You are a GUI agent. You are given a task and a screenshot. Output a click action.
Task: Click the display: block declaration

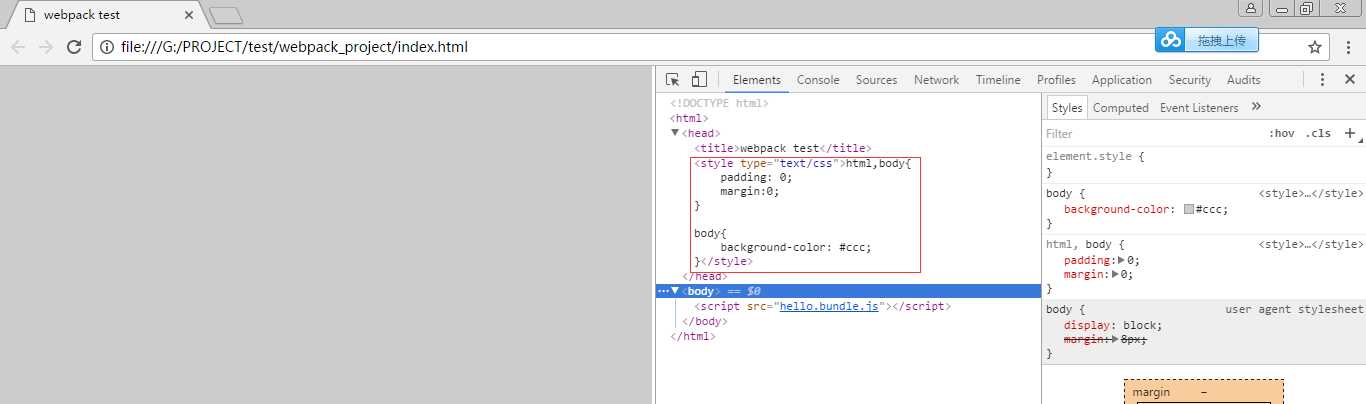point(1113,325)
